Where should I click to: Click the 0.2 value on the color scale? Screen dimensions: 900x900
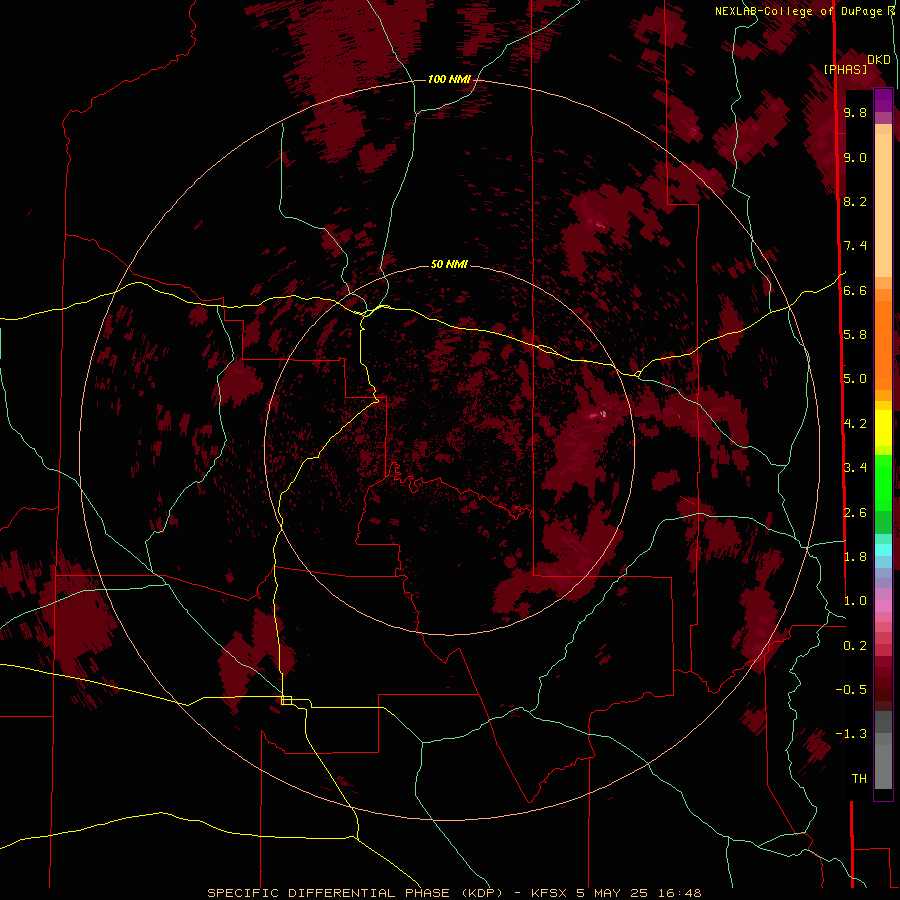(855, 646)
